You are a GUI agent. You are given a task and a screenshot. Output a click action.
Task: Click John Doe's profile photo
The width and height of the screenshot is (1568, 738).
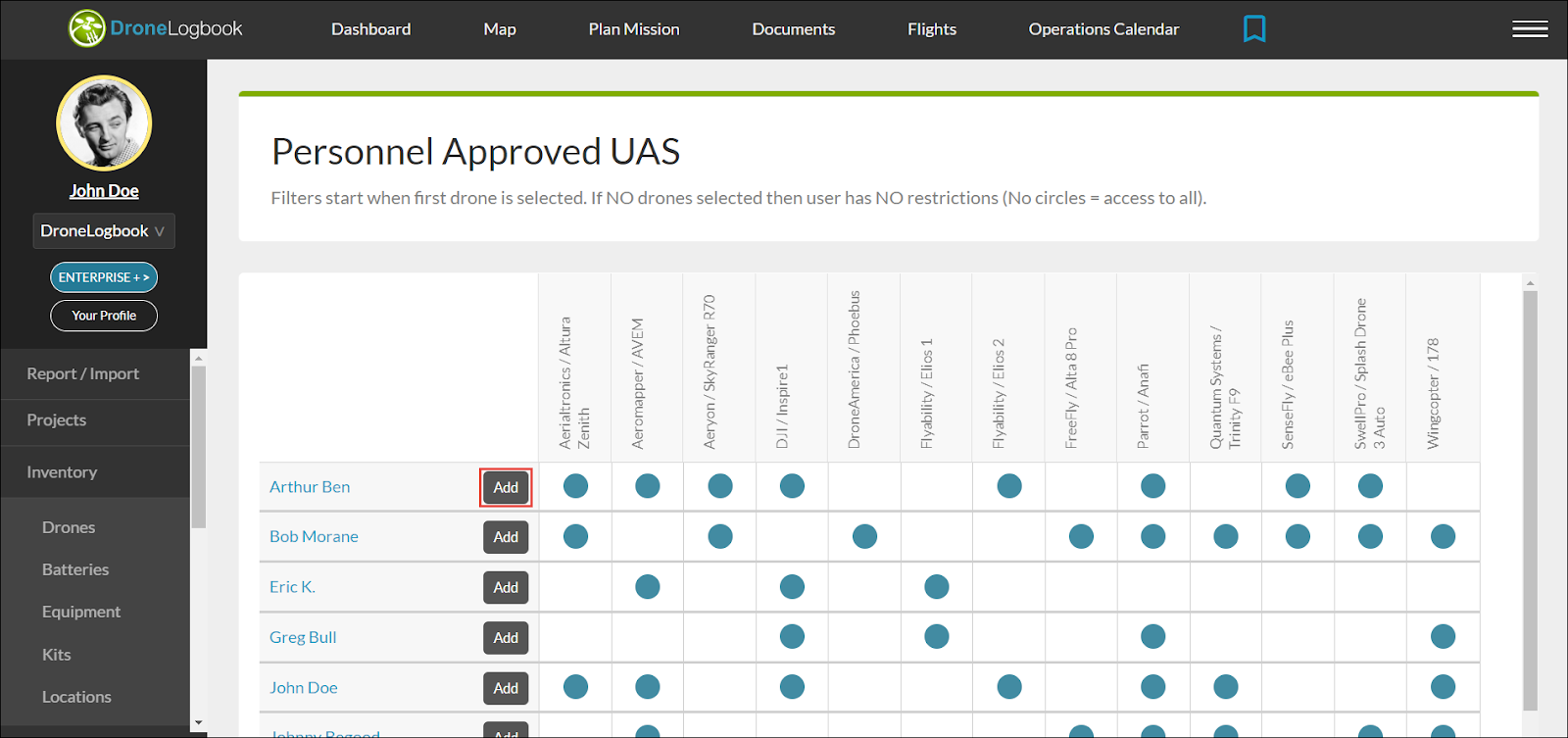pyautogui.click(x=104, y=123)
